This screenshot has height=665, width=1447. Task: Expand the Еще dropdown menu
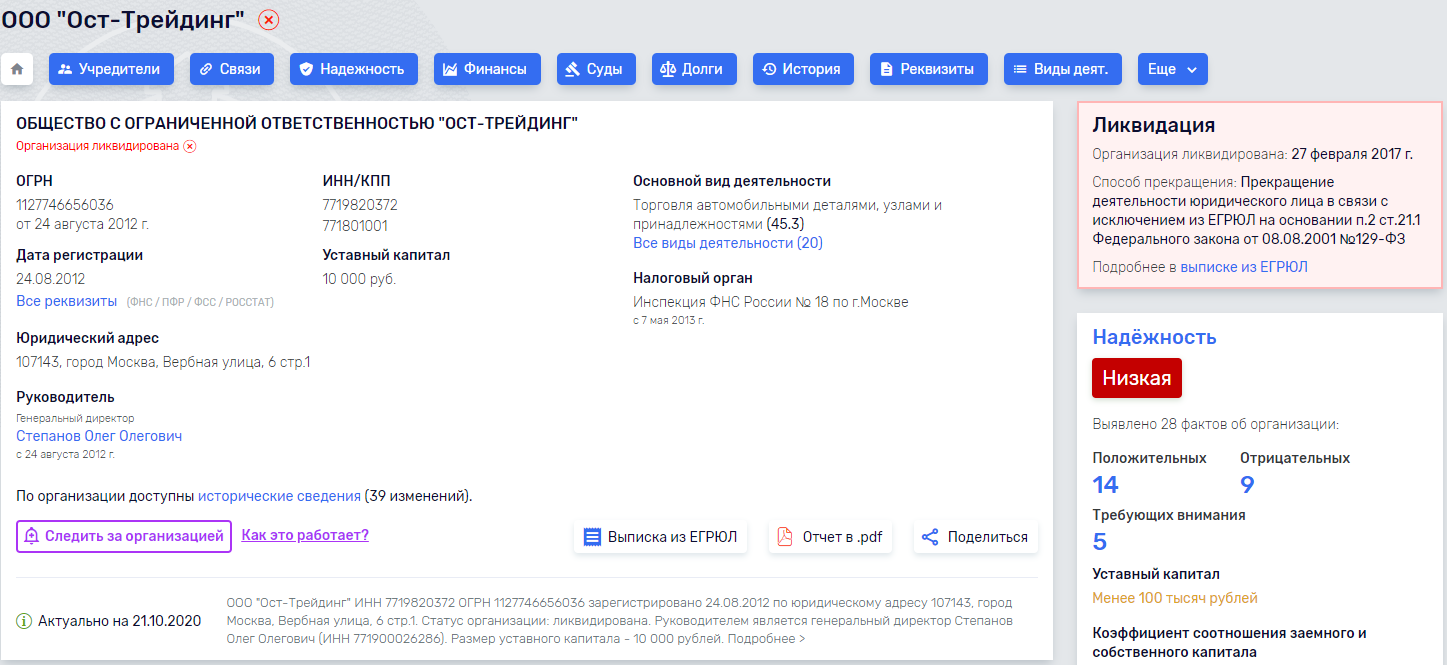pos(1173,69)
